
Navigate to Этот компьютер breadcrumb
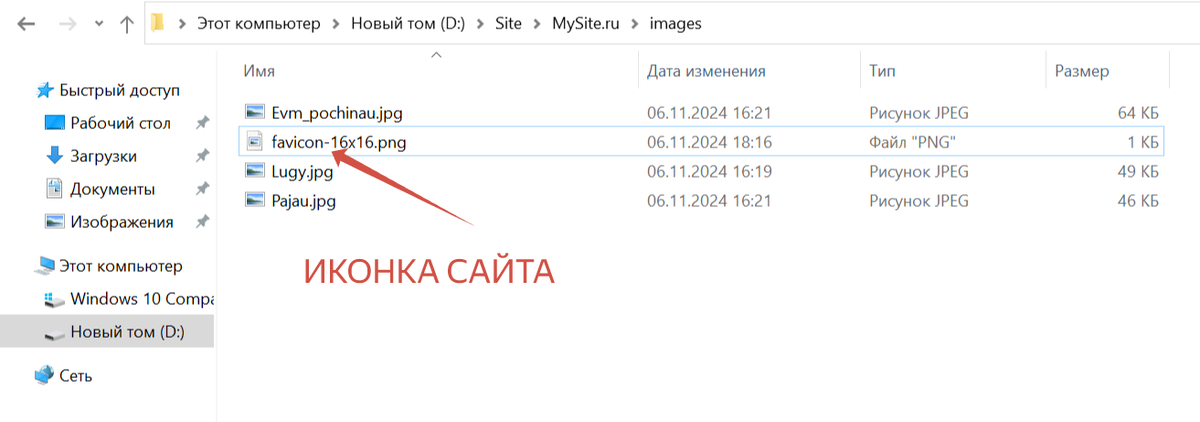259,23
